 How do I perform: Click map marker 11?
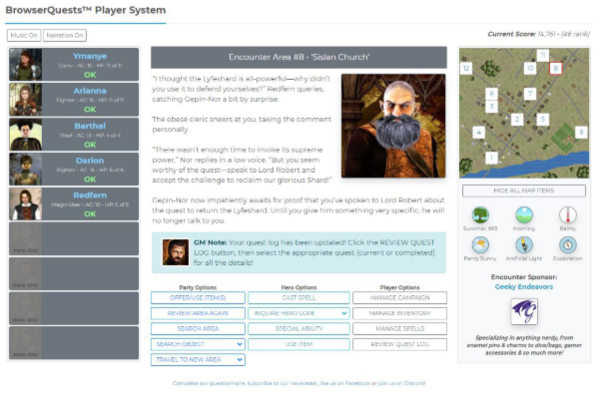(x=542, y=56)
